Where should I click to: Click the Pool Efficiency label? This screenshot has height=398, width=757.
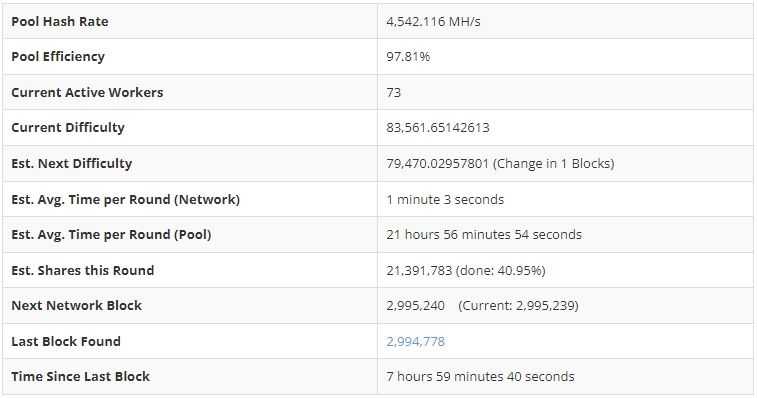pyautogui.click(x=58, y=57)
